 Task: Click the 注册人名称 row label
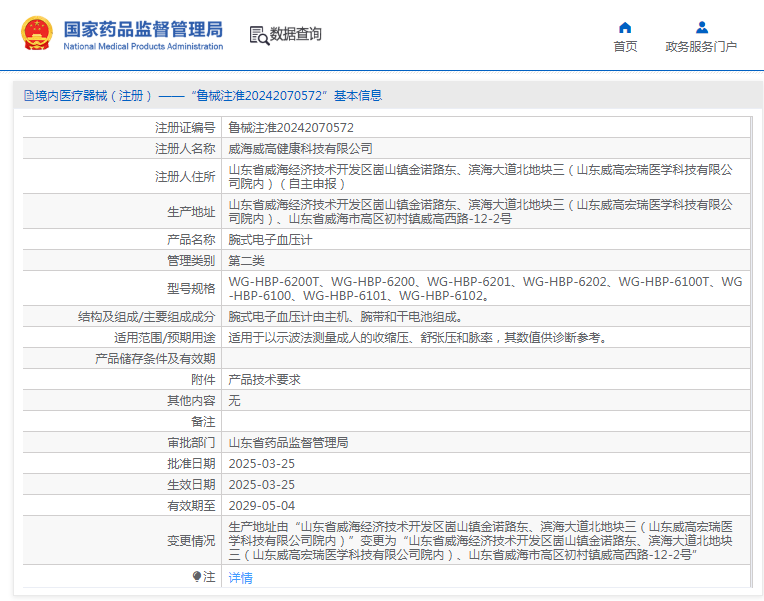pos(185,149)
